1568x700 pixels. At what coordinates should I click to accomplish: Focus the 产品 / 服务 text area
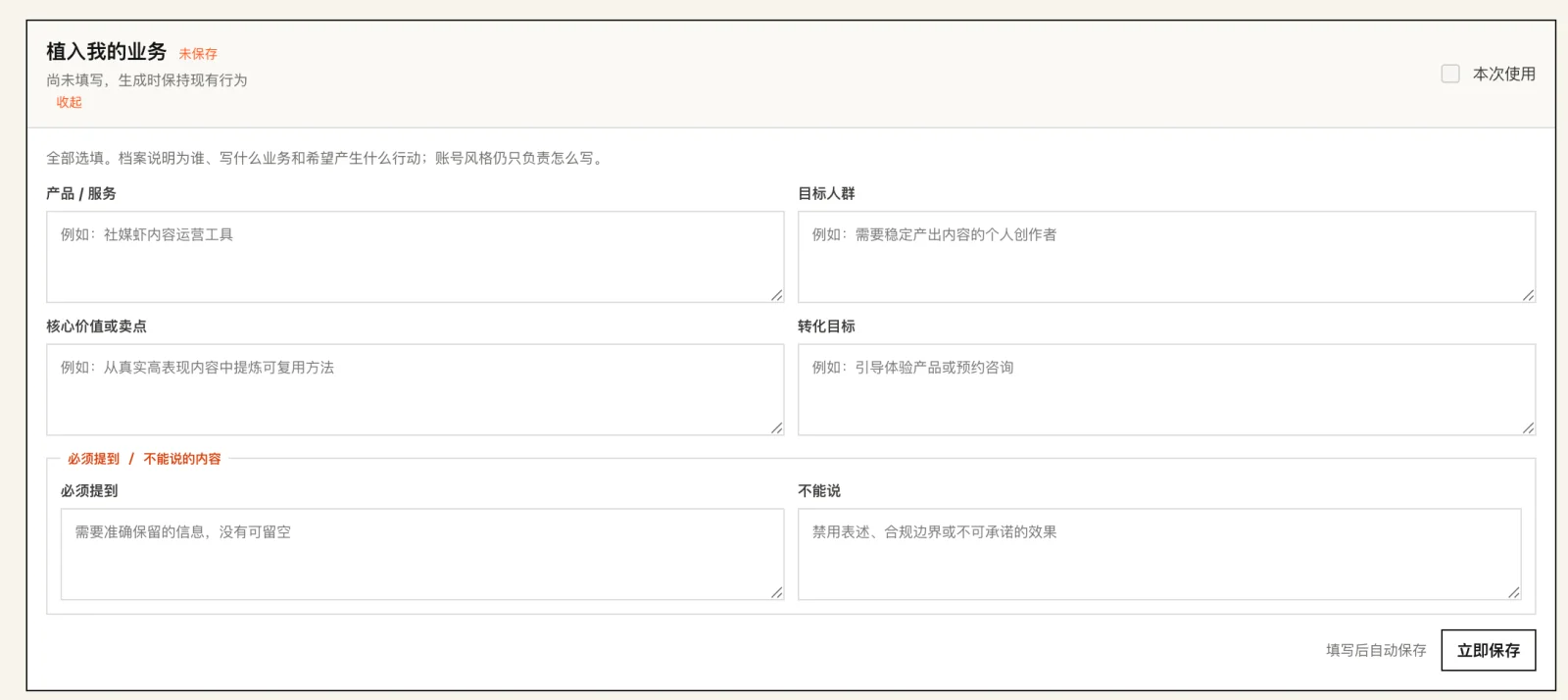[x=415, y=257]
